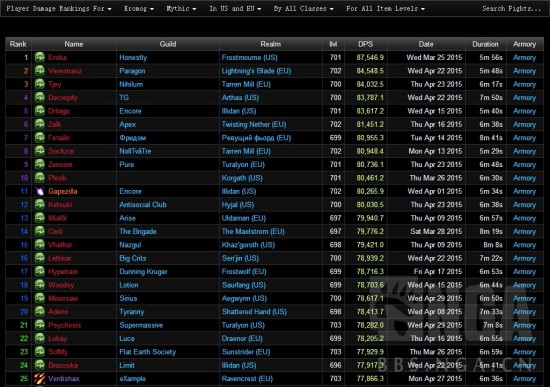Click the class icon beside Verestrasz
The image size is (550, 387).
(40, 71)
